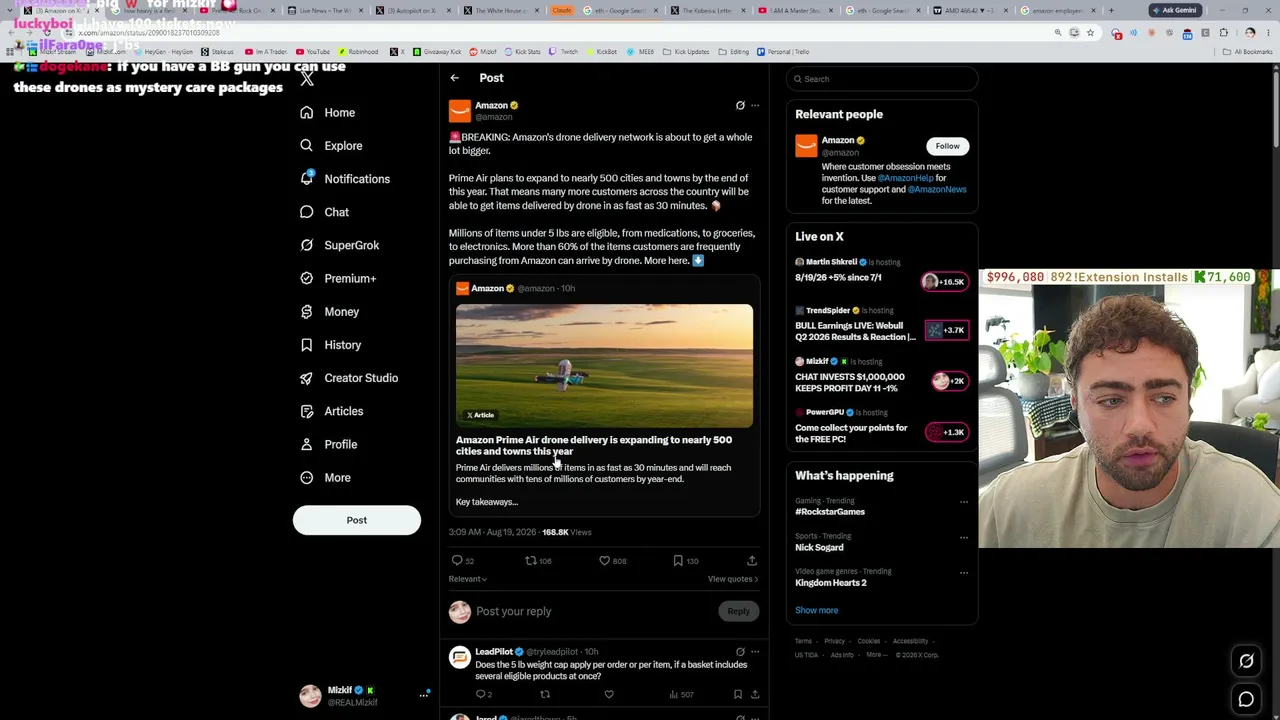Open the Notifications bell icon
The width and height of the screenshot is (1280, 720).
tap(307, 179)
